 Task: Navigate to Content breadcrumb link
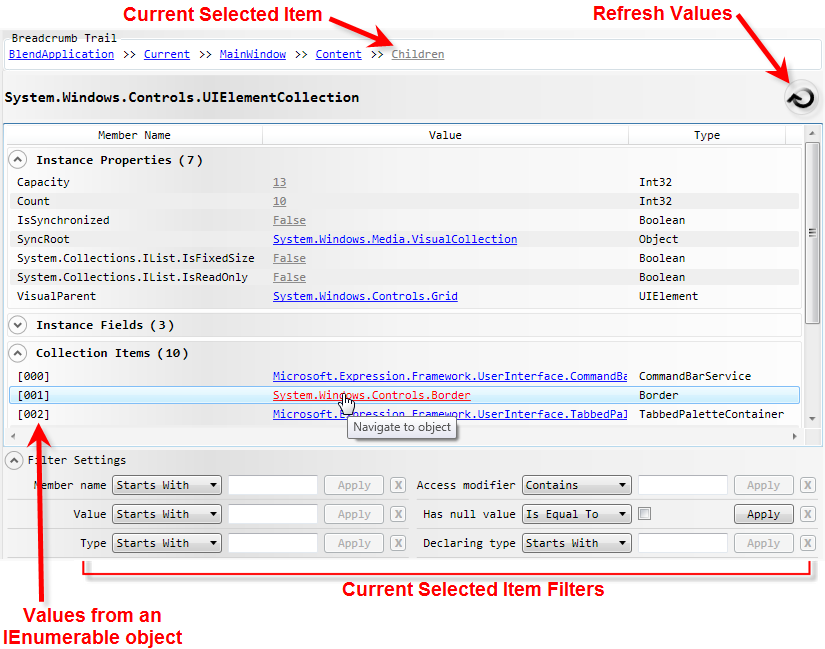coord(338,54)
